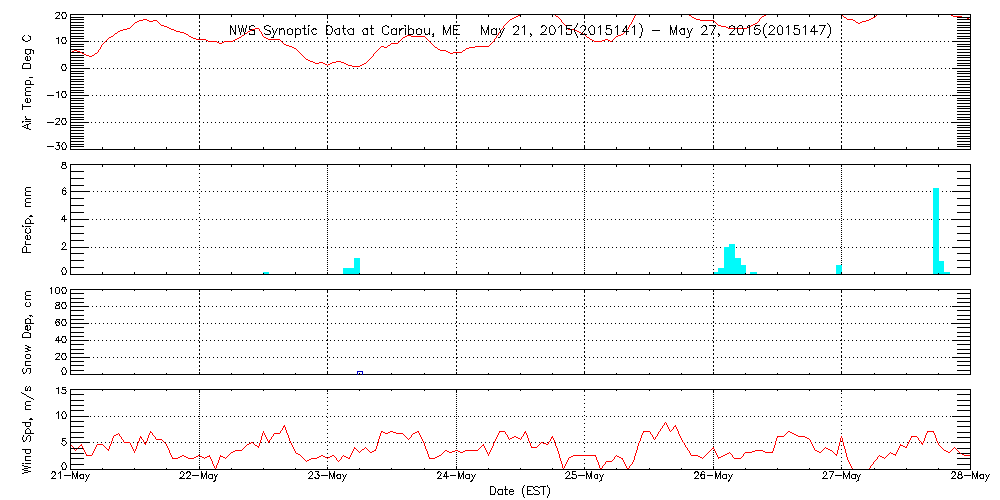Click the 'Wind Spd, m/s' axis label
Image resolution: width=1000 pixels, height=500 pixels.
point(28,427)
